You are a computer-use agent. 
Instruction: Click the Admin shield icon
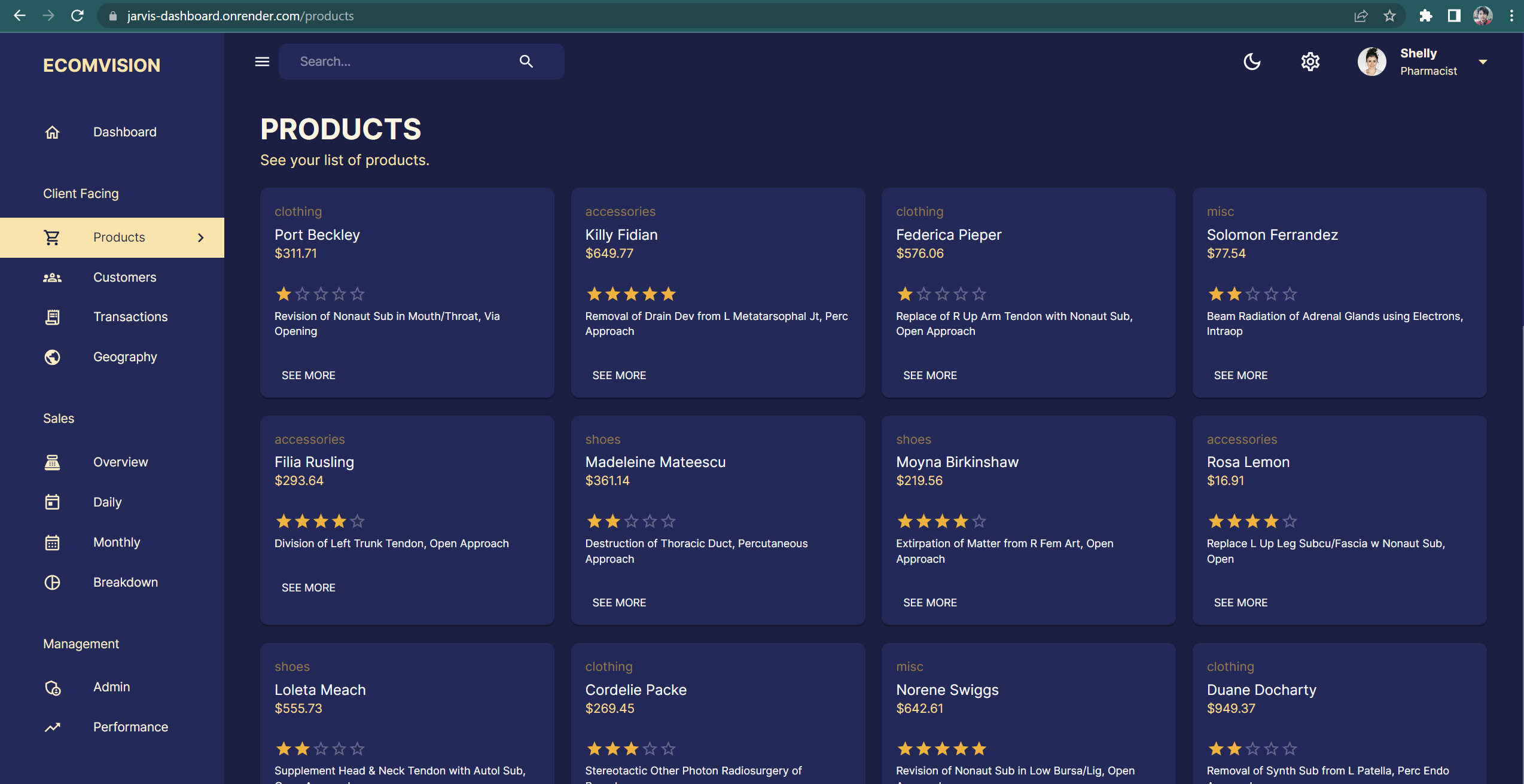point(53,688)
